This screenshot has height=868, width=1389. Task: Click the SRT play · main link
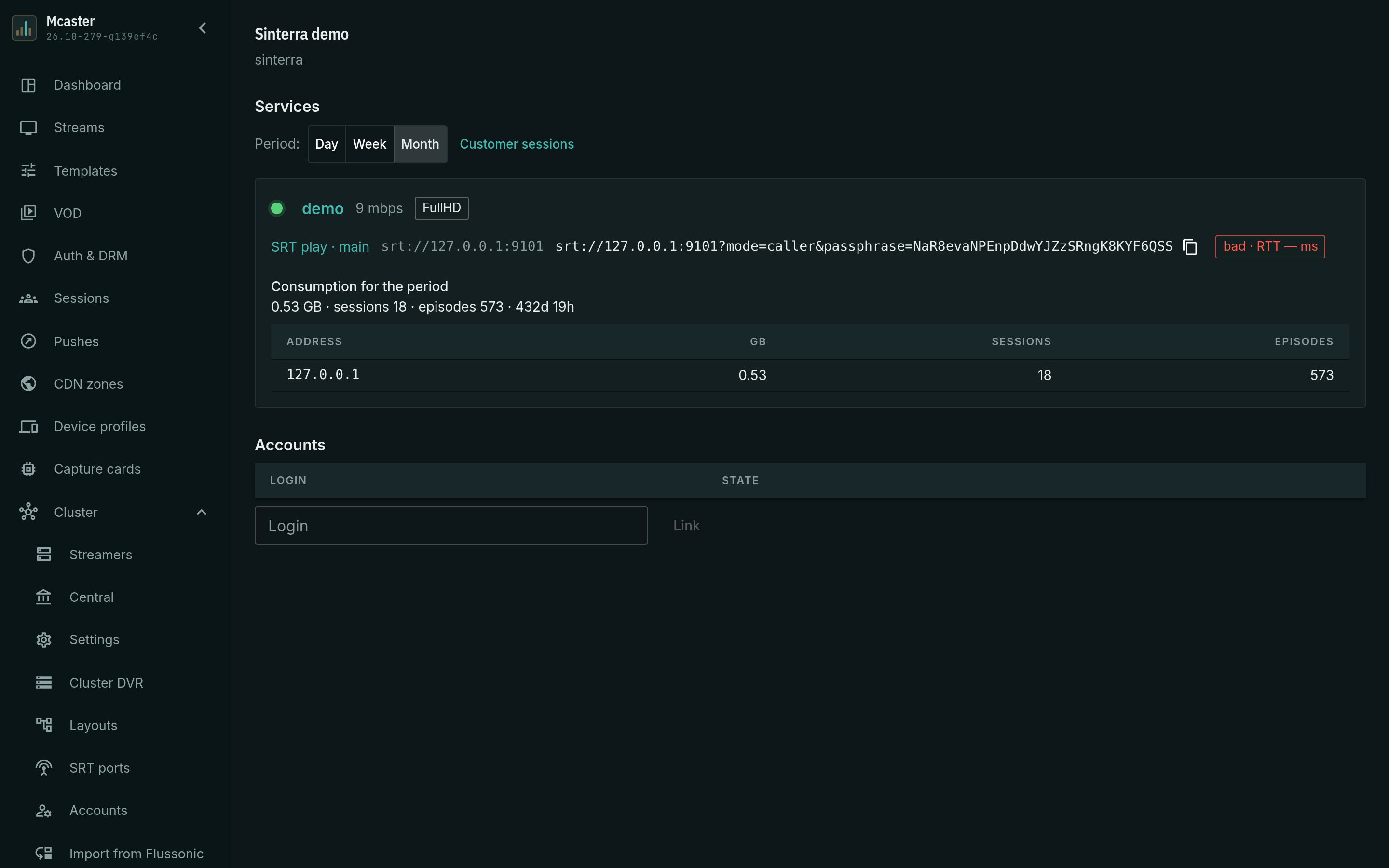(x=320, y=247)
